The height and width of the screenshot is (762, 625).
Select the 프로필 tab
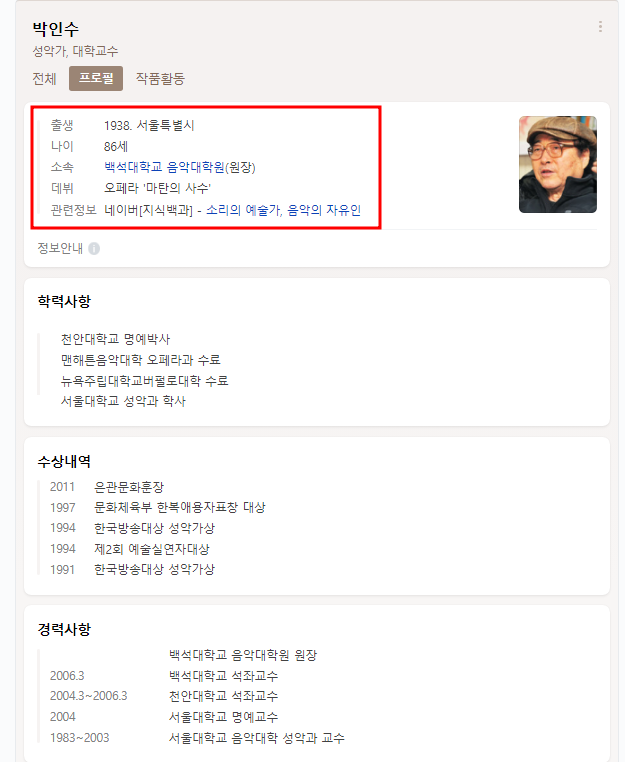click(x=96, y=78)
